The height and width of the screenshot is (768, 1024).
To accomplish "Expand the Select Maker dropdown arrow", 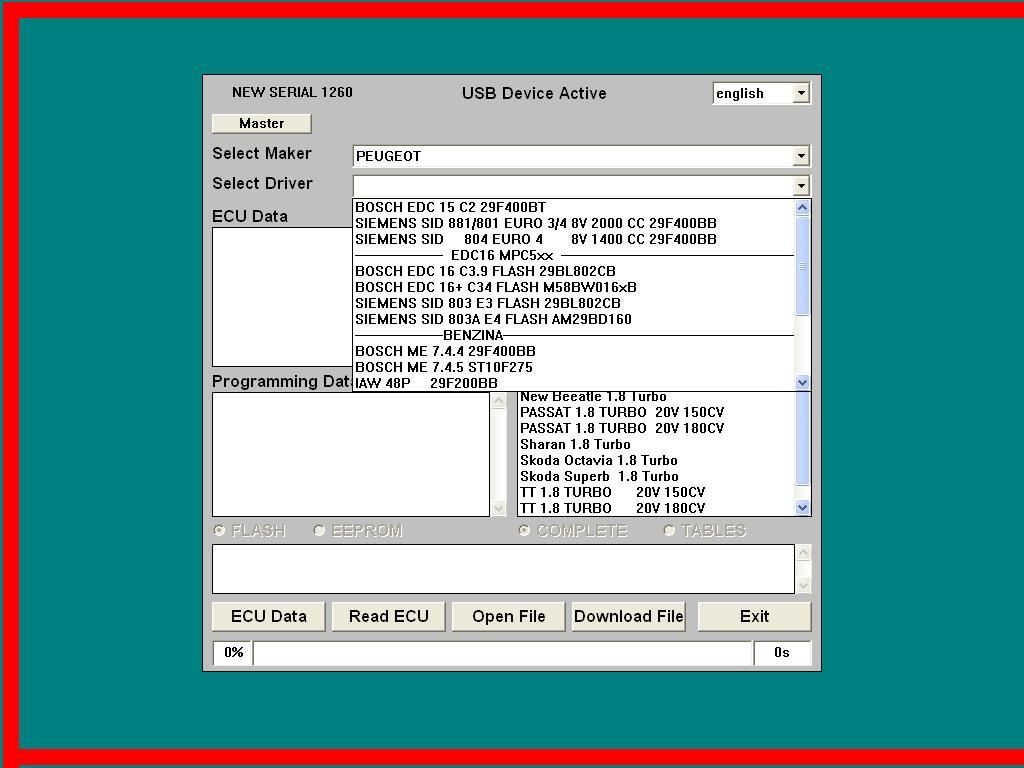I will coord(801,156).
